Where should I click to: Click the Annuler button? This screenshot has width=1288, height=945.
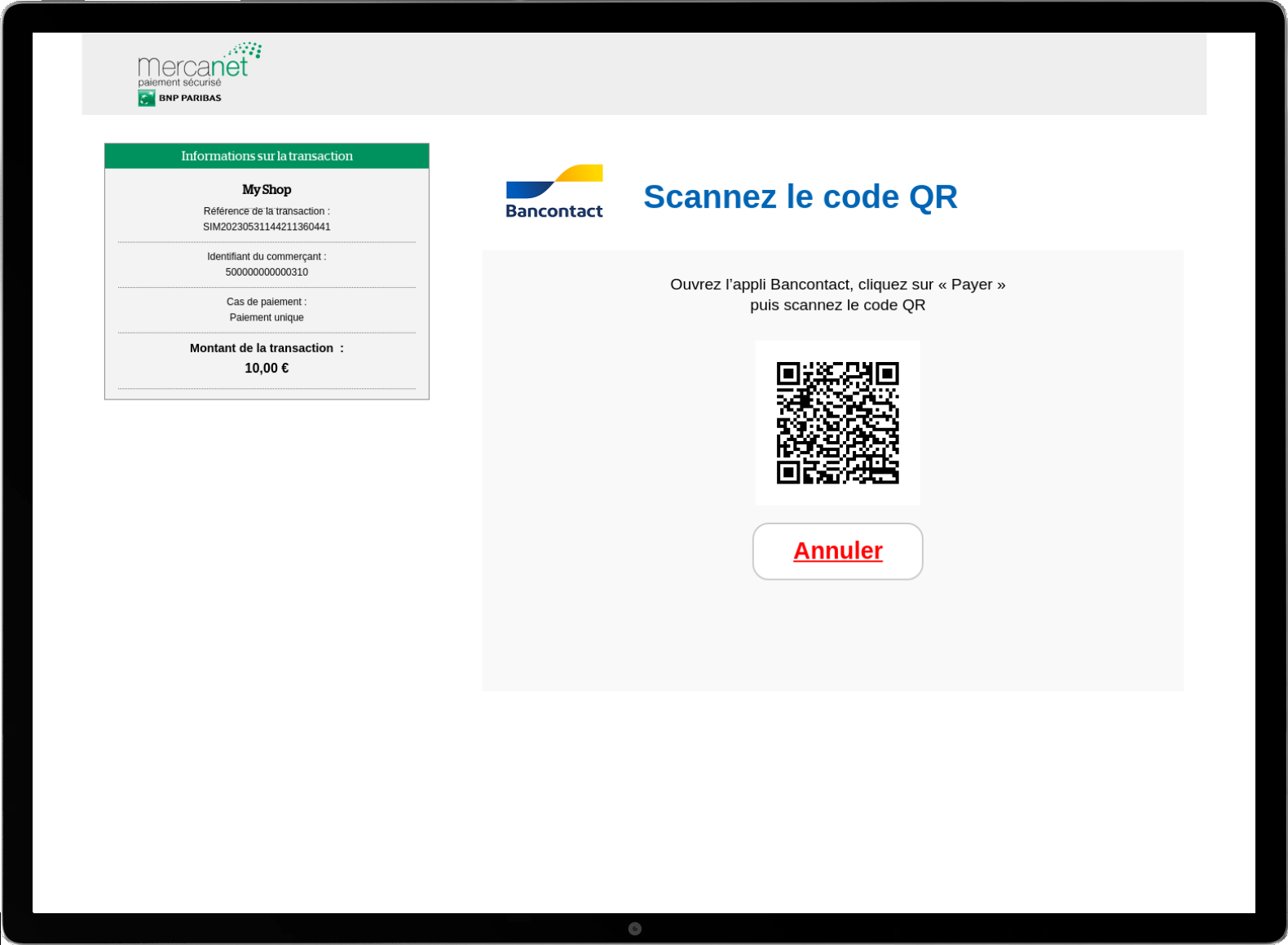pos(837,551)
